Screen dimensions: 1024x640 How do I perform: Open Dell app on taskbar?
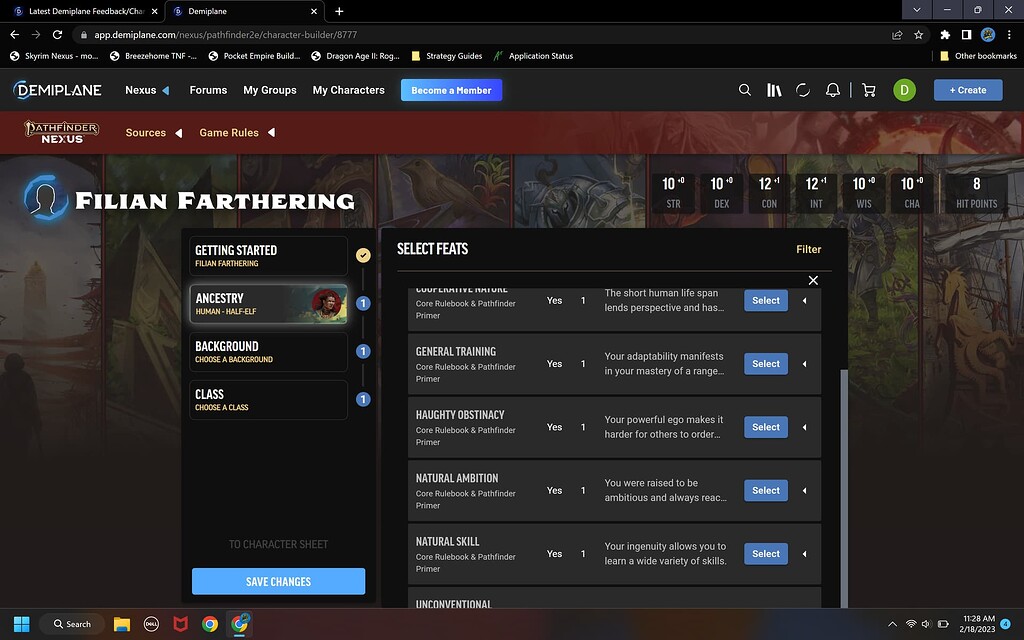(x=151, y=624)
